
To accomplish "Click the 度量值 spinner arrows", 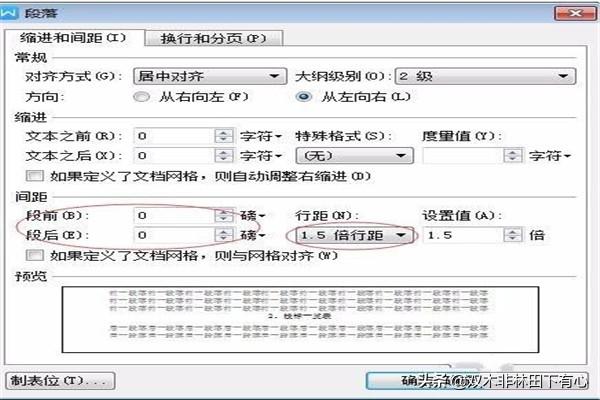I will (513, 156).
